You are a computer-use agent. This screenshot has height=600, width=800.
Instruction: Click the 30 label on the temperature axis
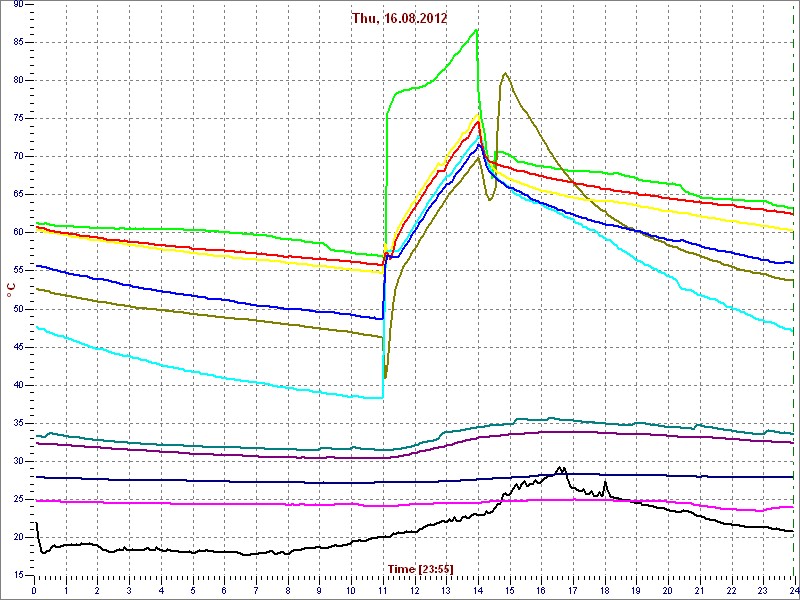coord(19,461)
